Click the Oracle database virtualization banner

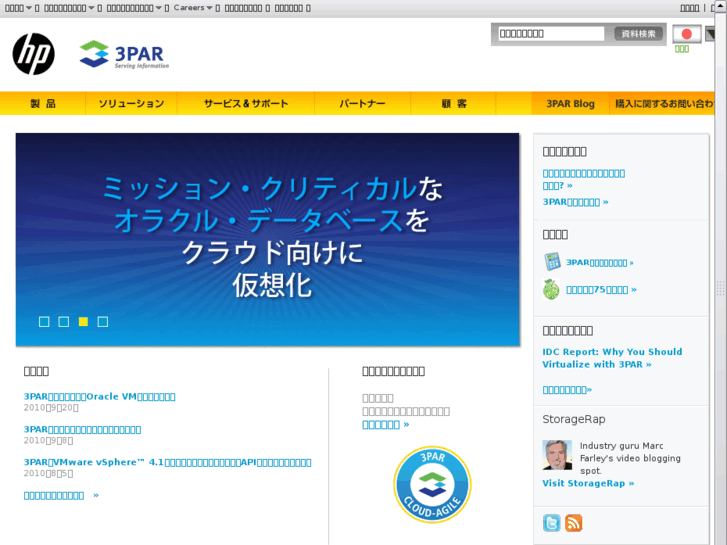tap(268, 239)
